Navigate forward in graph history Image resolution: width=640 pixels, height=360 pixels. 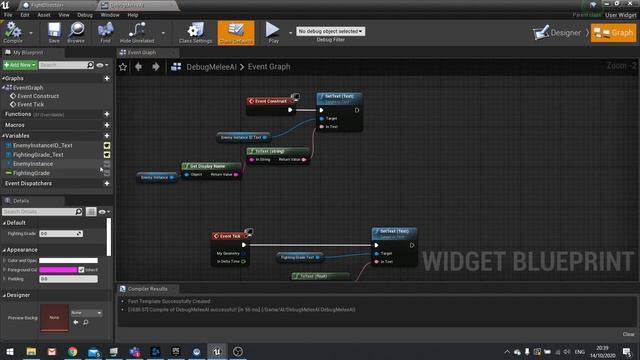coord(156,67)
